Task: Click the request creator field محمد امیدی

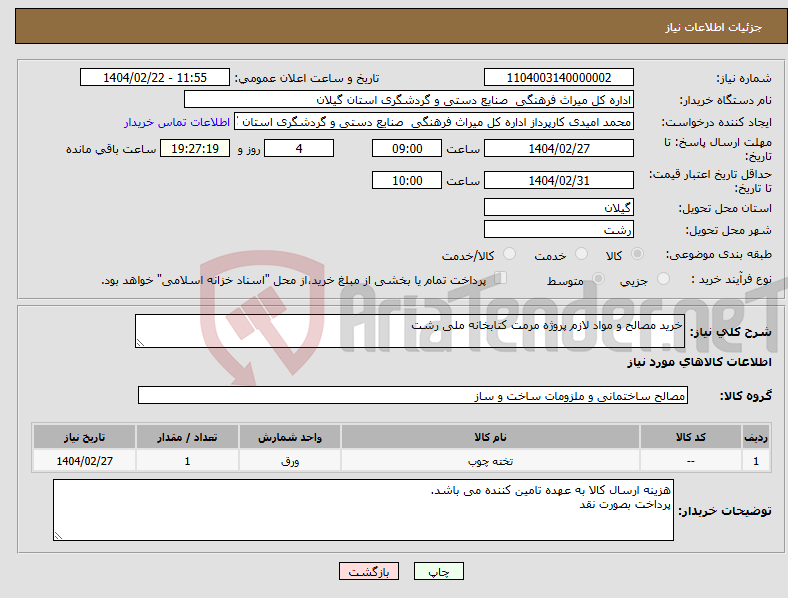Action: (x=434, y=122)
